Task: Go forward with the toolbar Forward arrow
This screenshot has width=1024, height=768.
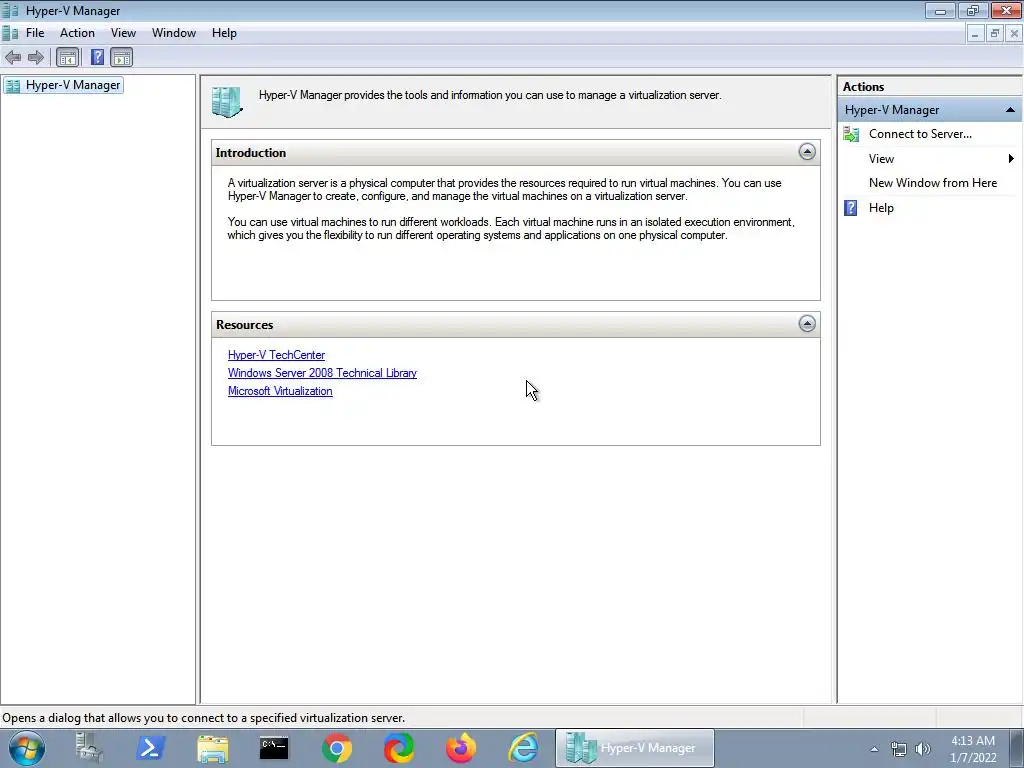Action: (36, 57)
